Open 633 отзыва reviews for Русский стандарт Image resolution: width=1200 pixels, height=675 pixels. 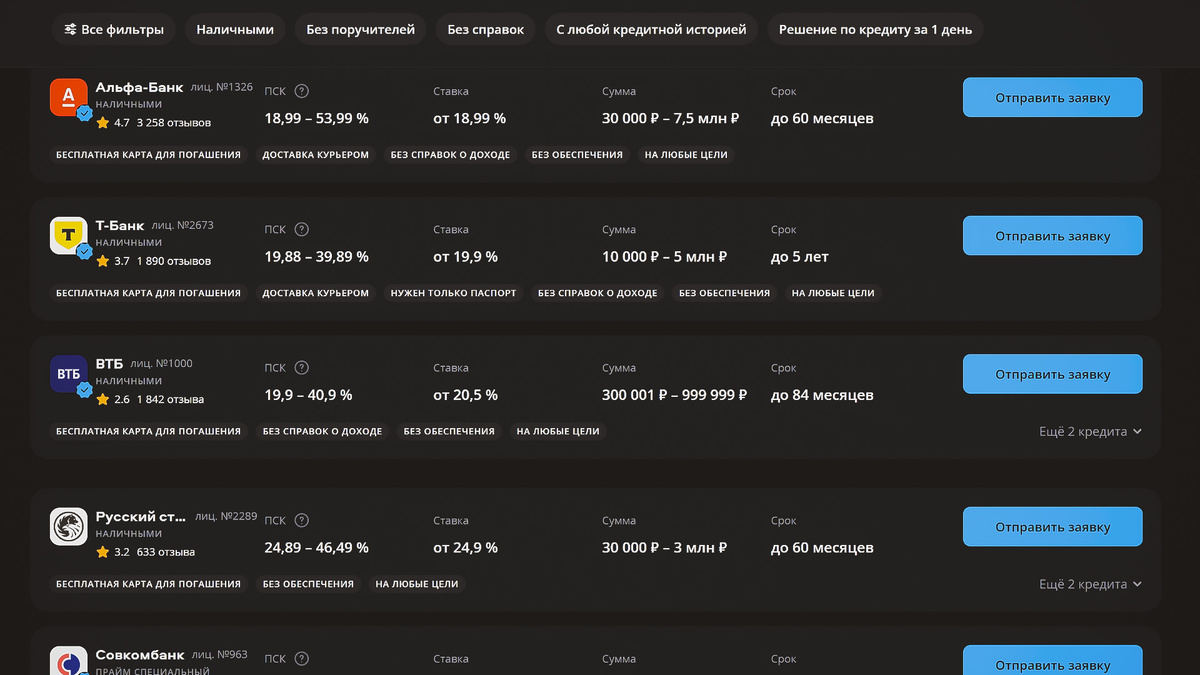point(166,552)
